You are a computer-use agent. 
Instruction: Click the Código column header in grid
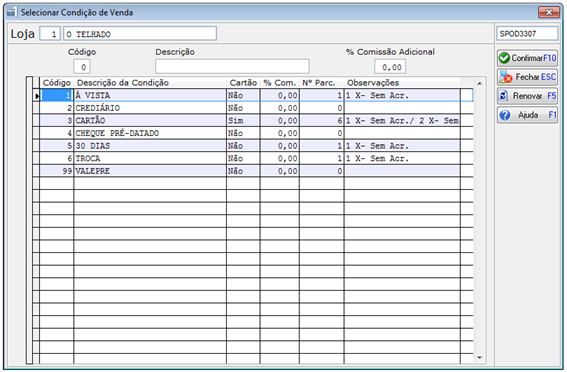pos(56,83)
